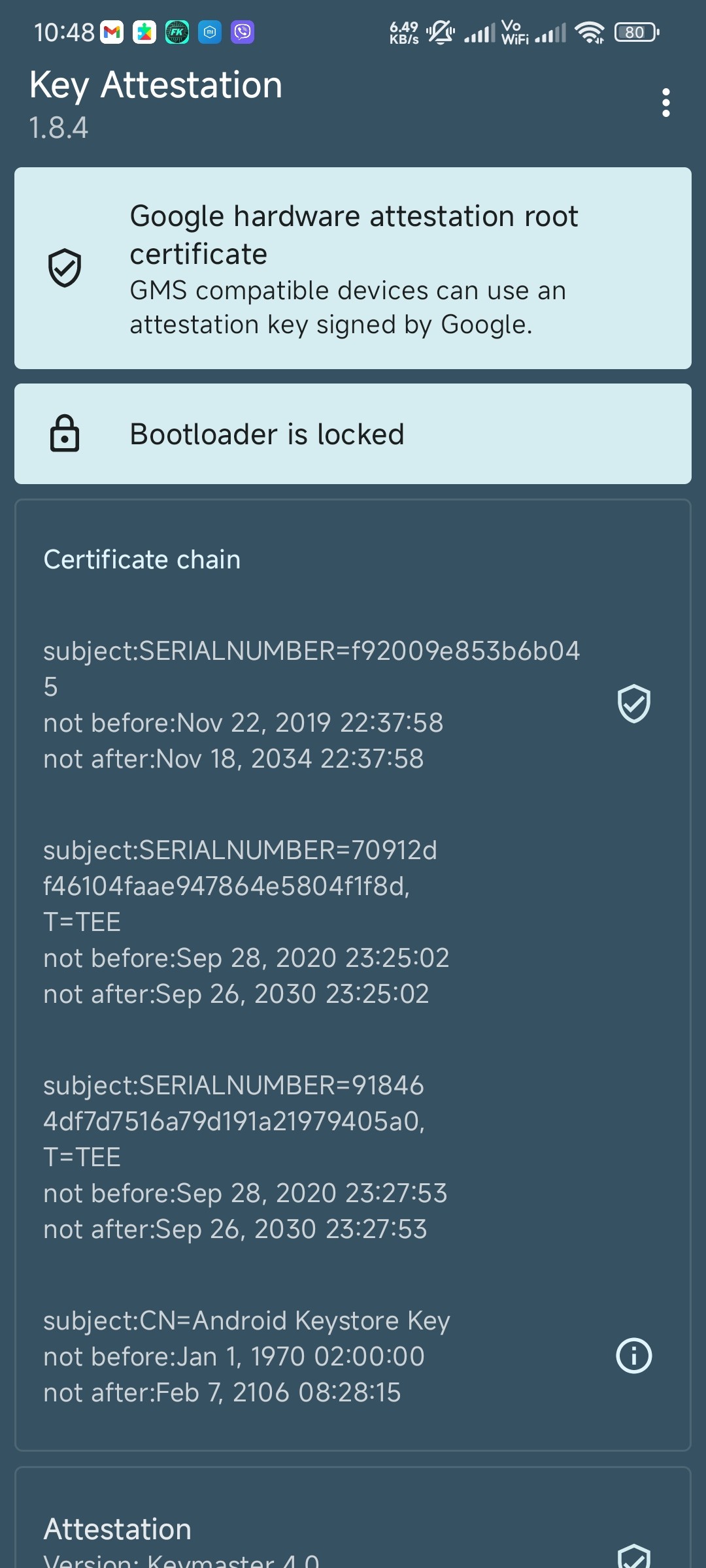Tap the Attestation section header

(x=118, y=1529)
